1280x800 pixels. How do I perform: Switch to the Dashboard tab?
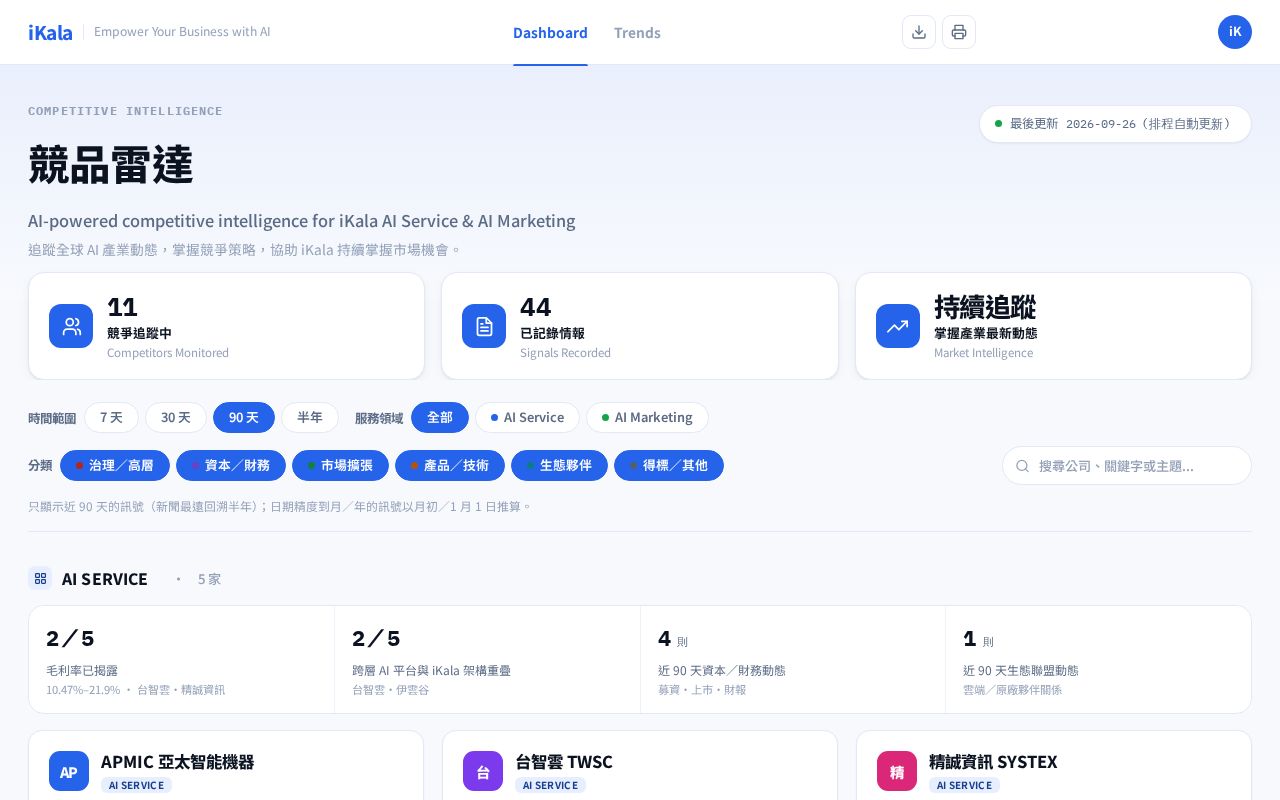click(x=550, y=32)
